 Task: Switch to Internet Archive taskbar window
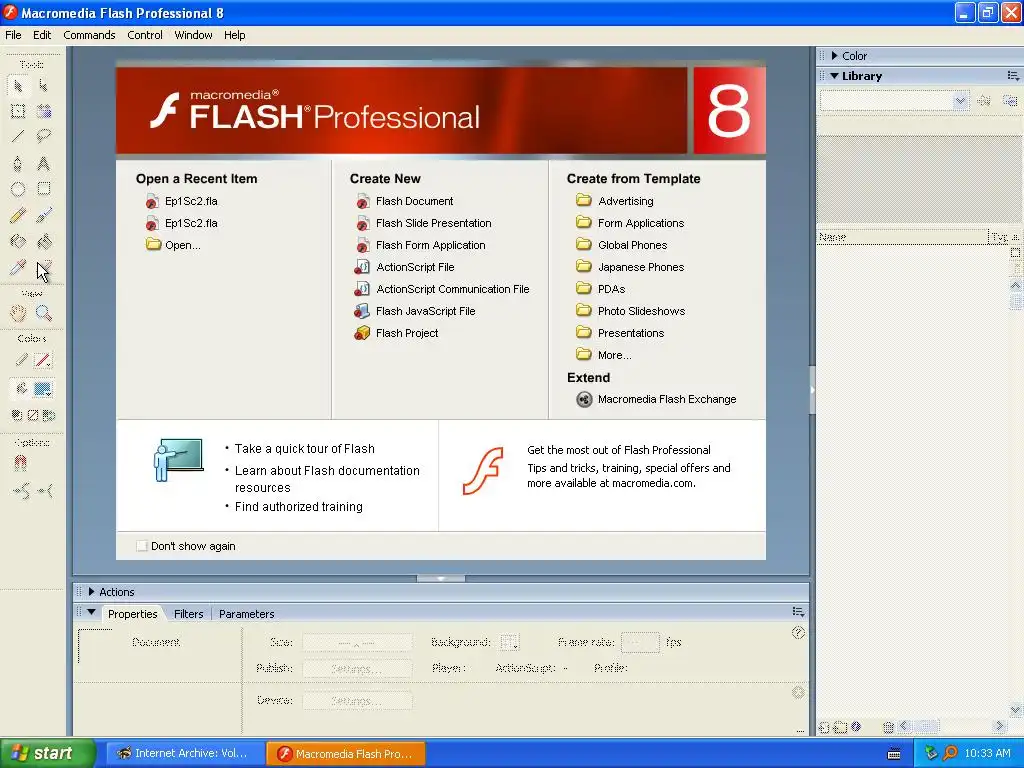[185, 753]
